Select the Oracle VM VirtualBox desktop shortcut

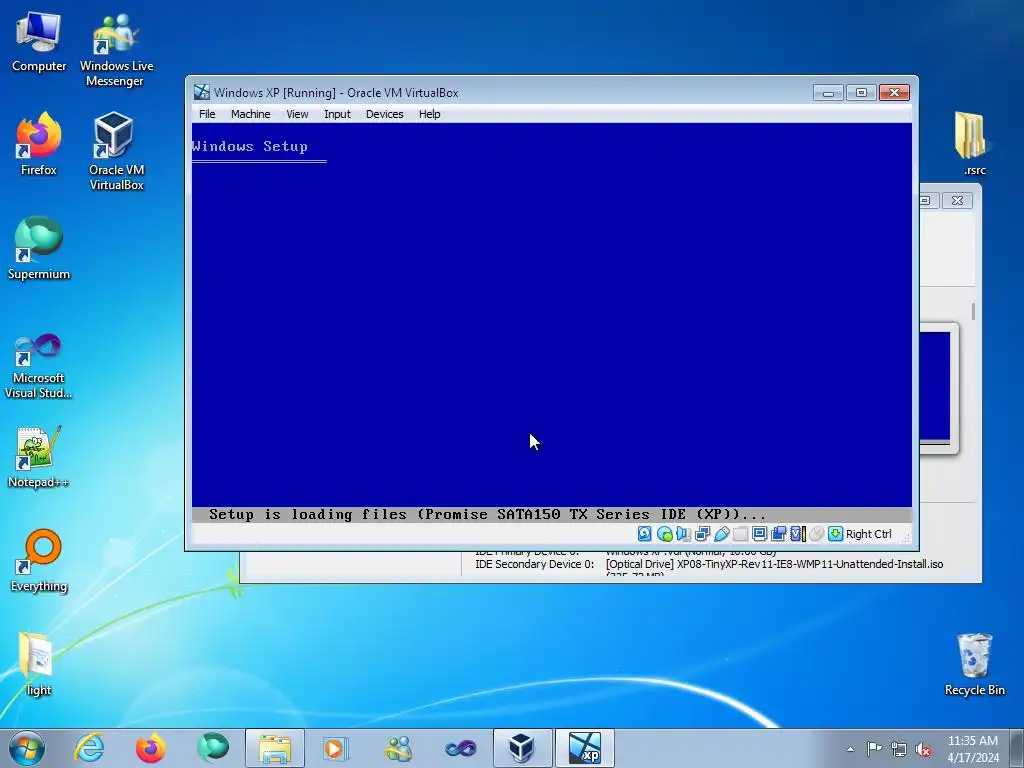coord(116,152)
